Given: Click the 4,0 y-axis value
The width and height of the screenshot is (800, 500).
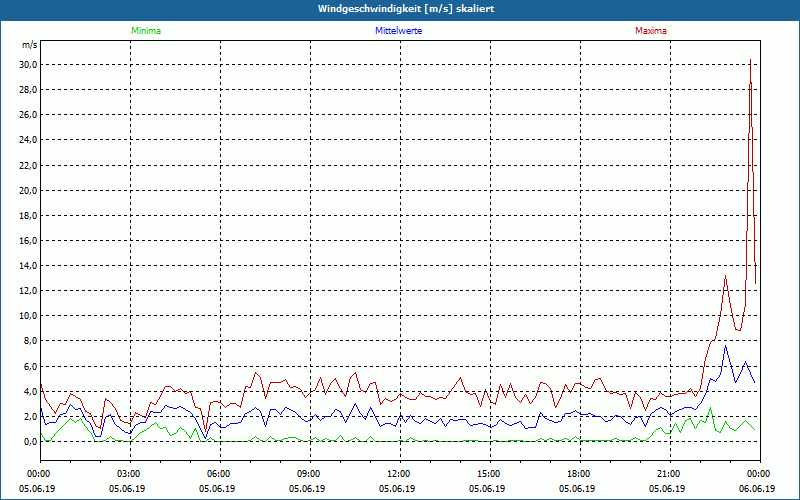Looking at the screenshot, I should [x=31, y=391].
